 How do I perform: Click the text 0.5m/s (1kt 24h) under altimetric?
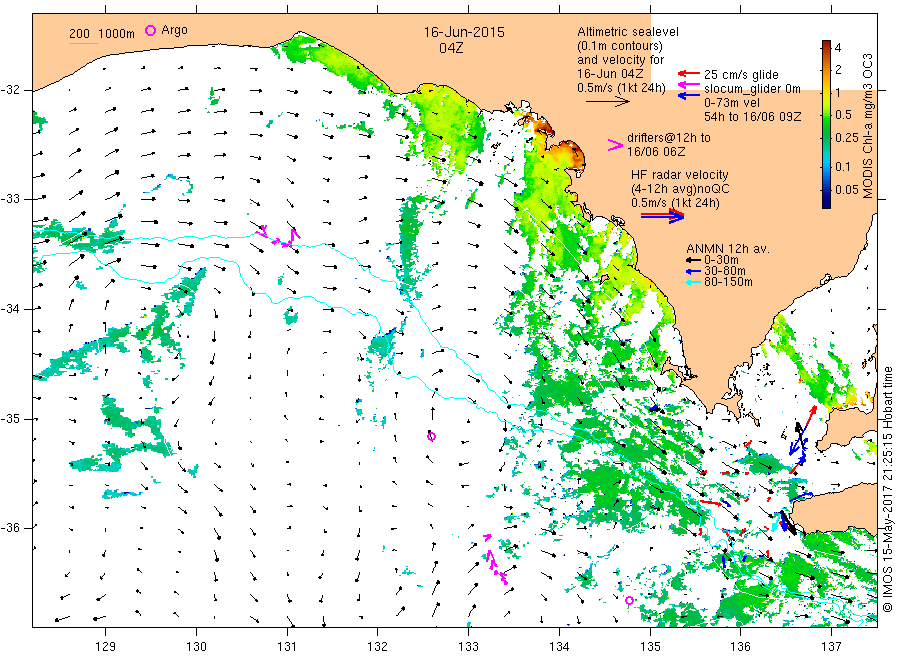622,88
